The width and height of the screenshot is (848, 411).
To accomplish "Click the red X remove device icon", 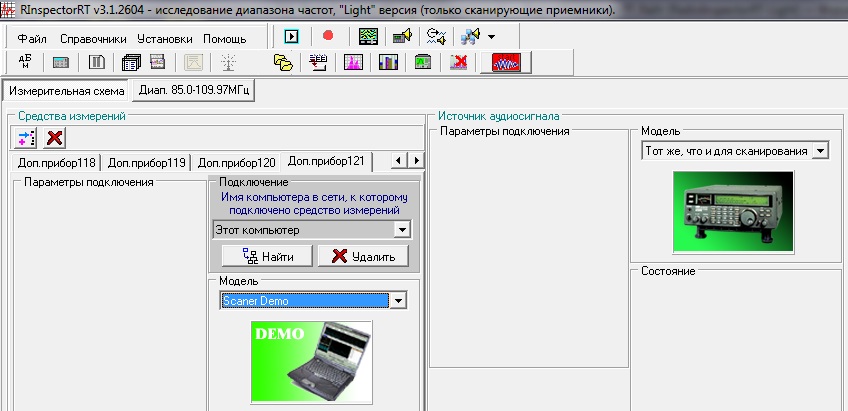I will point(55,137).
